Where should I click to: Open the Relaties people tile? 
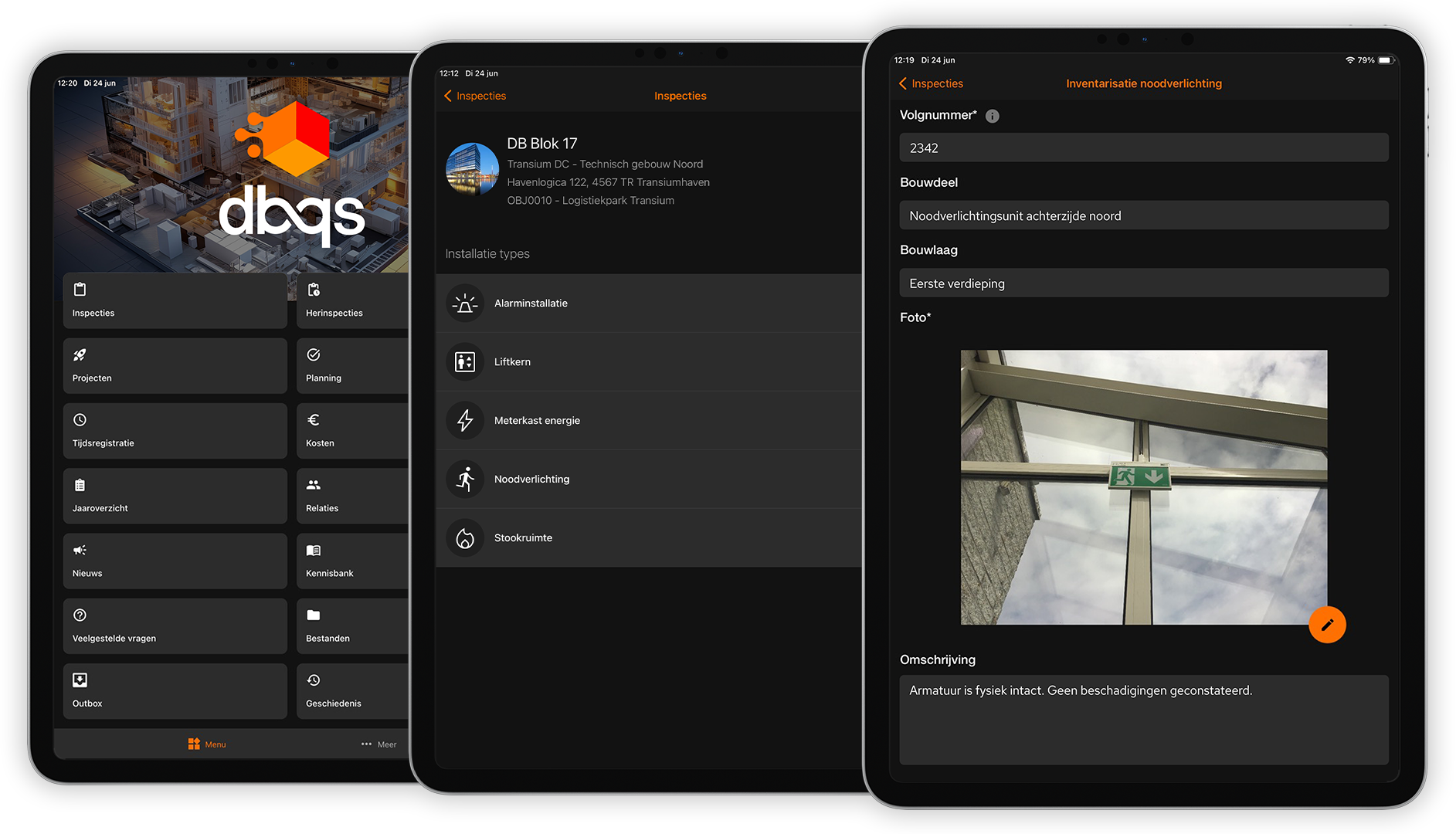point(352,496)
